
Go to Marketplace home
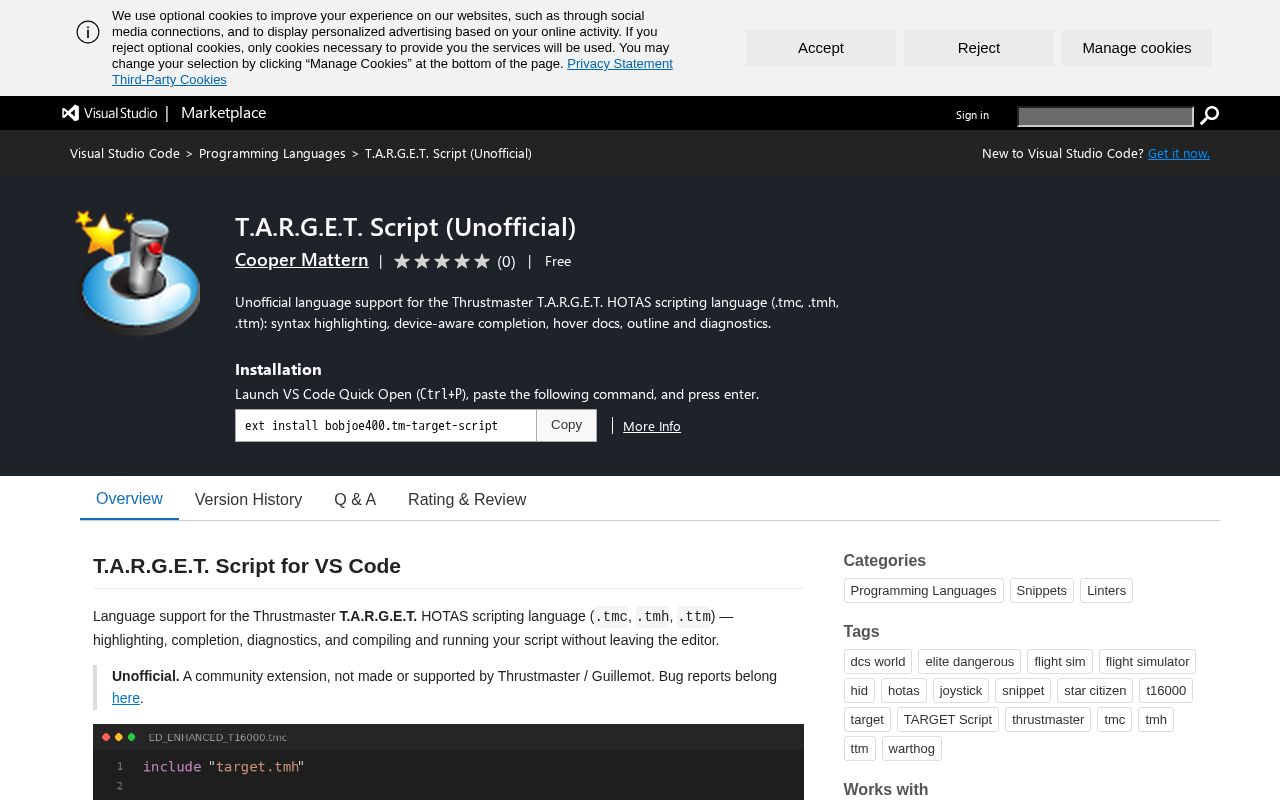[223, 113]
